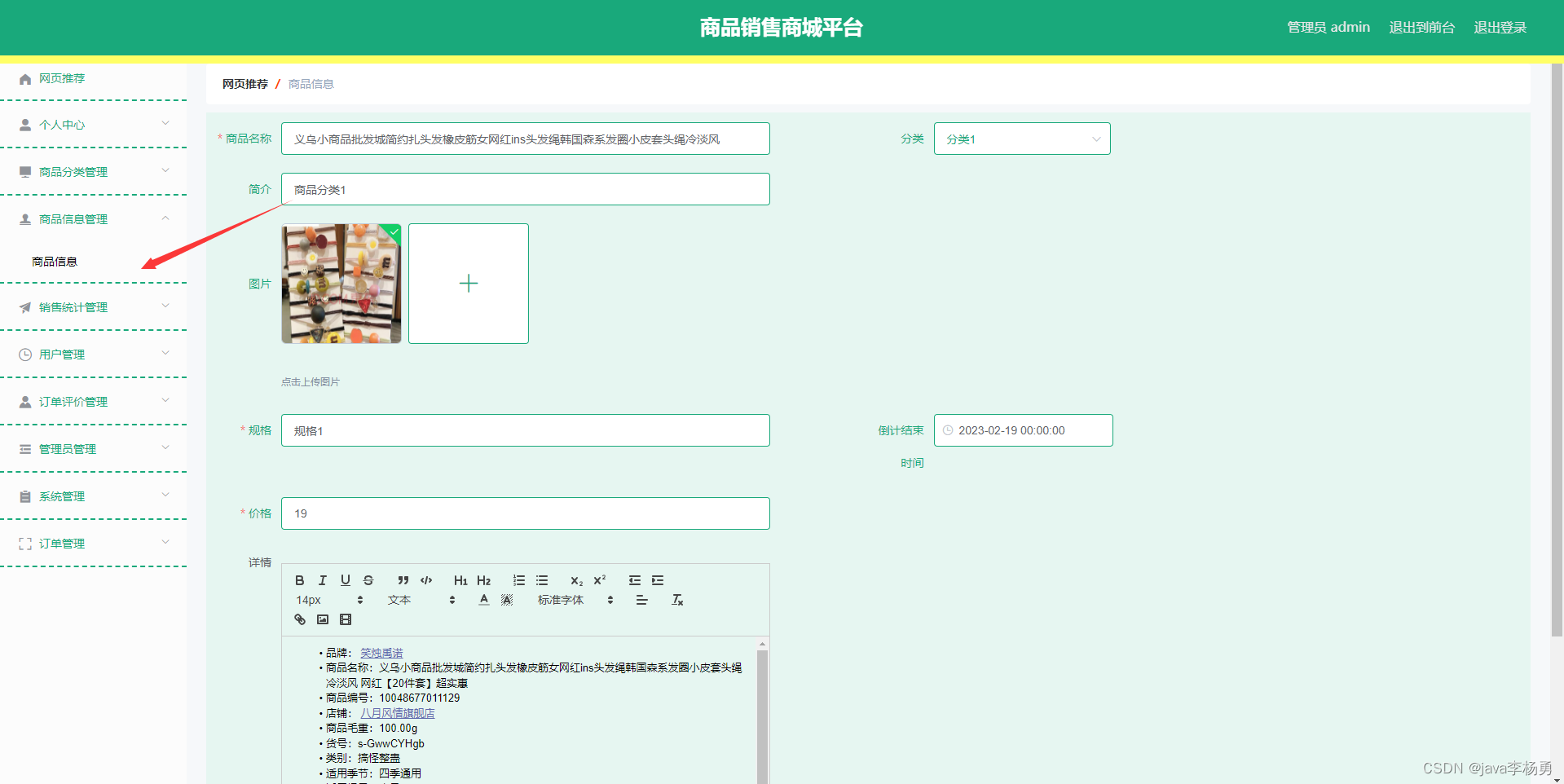Open the 标准字体 font family dropdown
Screen dimensions: 1564x784
coord(575,600)
